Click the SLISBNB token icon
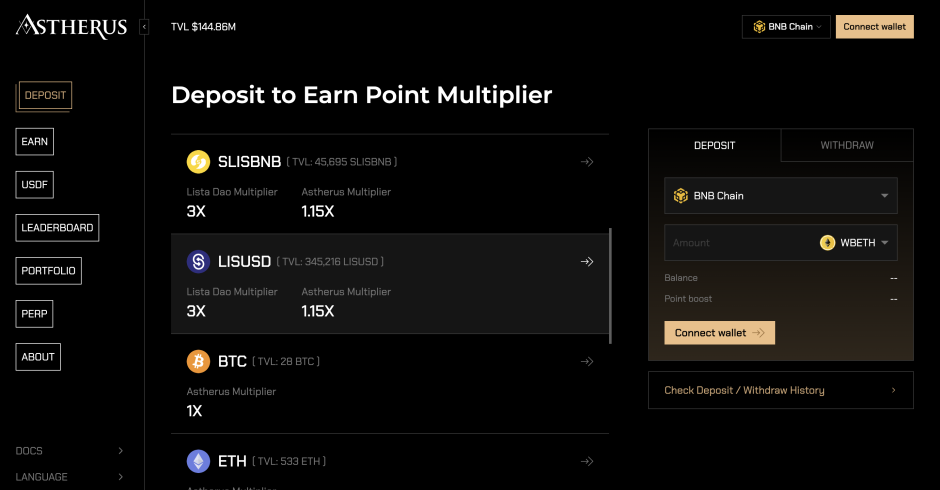 198,162
